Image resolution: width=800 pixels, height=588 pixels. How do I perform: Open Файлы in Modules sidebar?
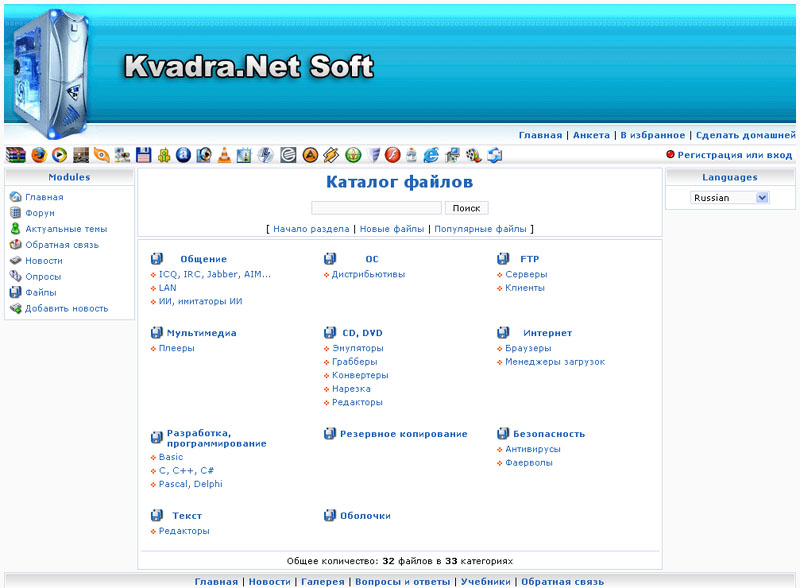point(41,292)
